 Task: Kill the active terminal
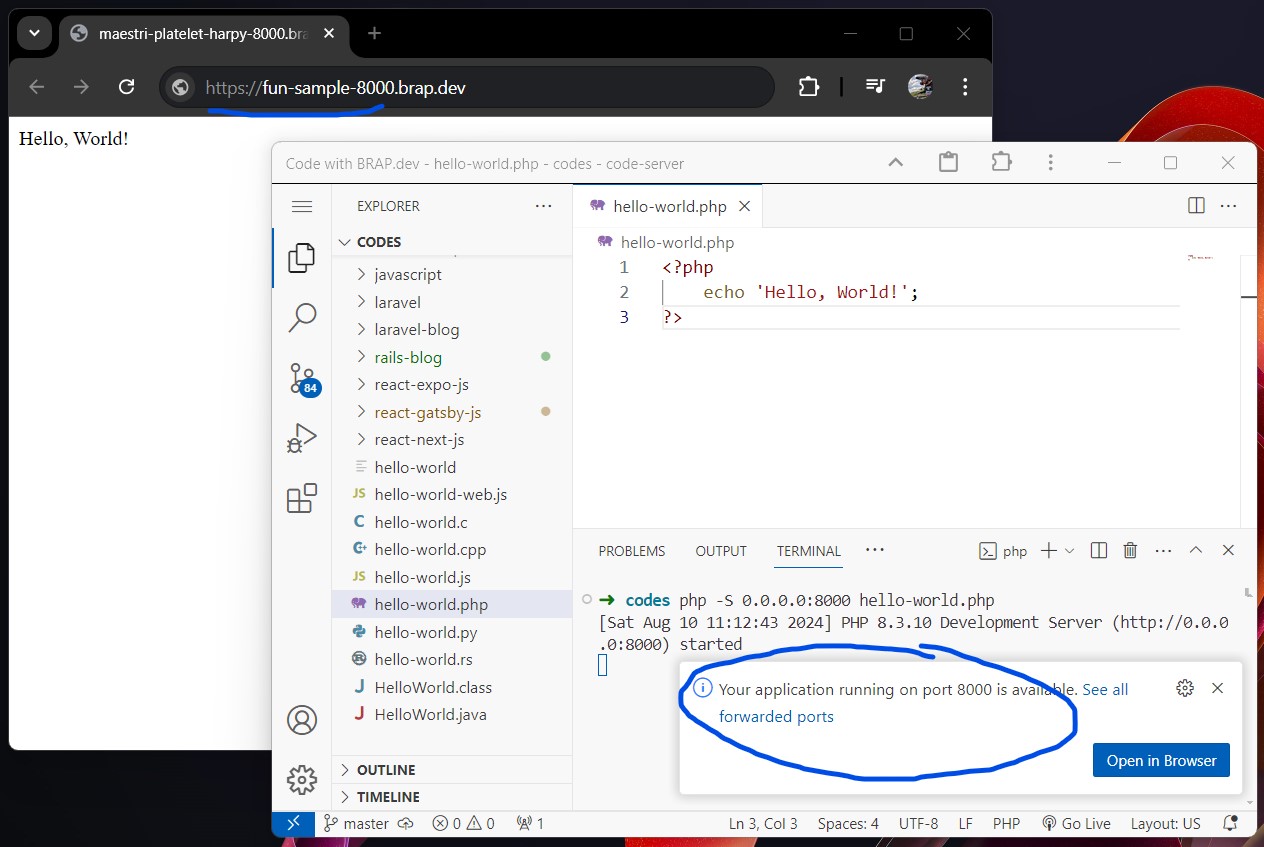1129,550
